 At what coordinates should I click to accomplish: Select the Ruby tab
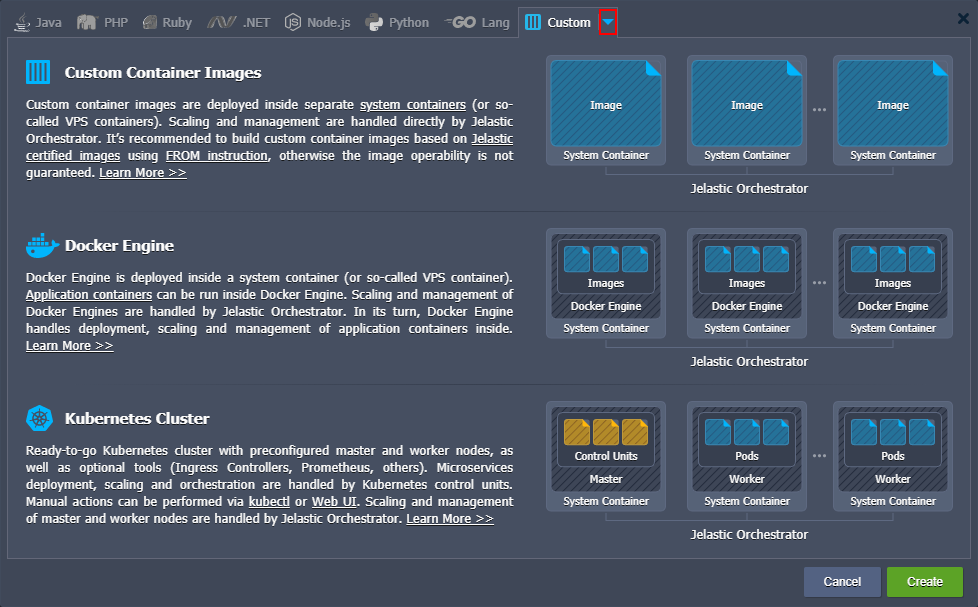pyautogui.click(x=167, y=22)
